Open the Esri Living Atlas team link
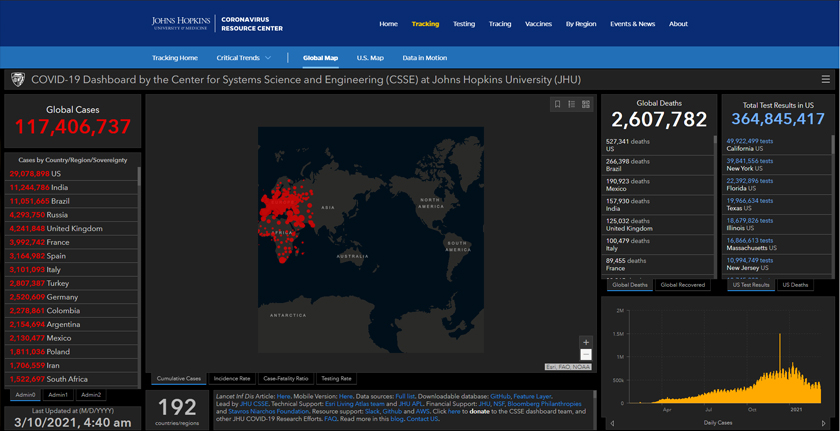Viewport: 840px width, 431px height. point(355,404)
